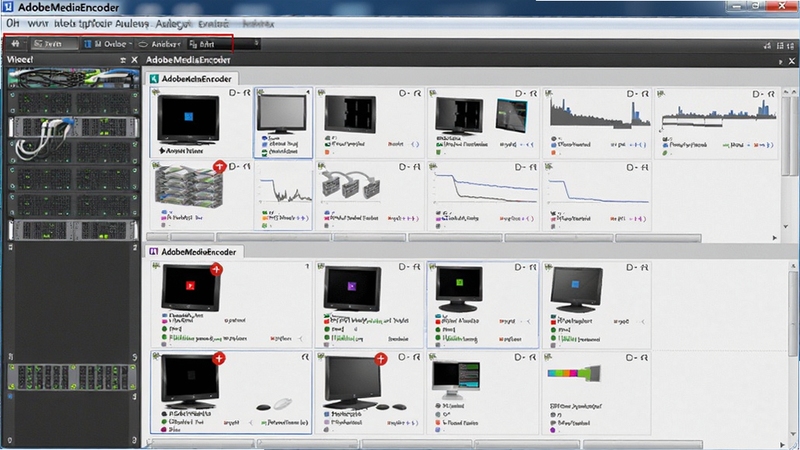Select the upper AdobeMediaEncoder tab with green icon
Viewport: 800px width, 450px height.
click(x=193, y=79)
